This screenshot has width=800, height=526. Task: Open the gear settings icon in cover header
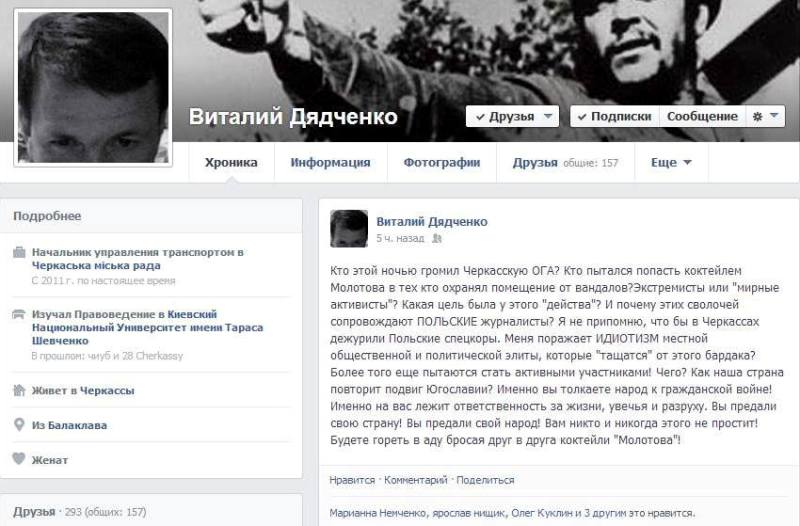pyautogui.click(x=758, y=117)
